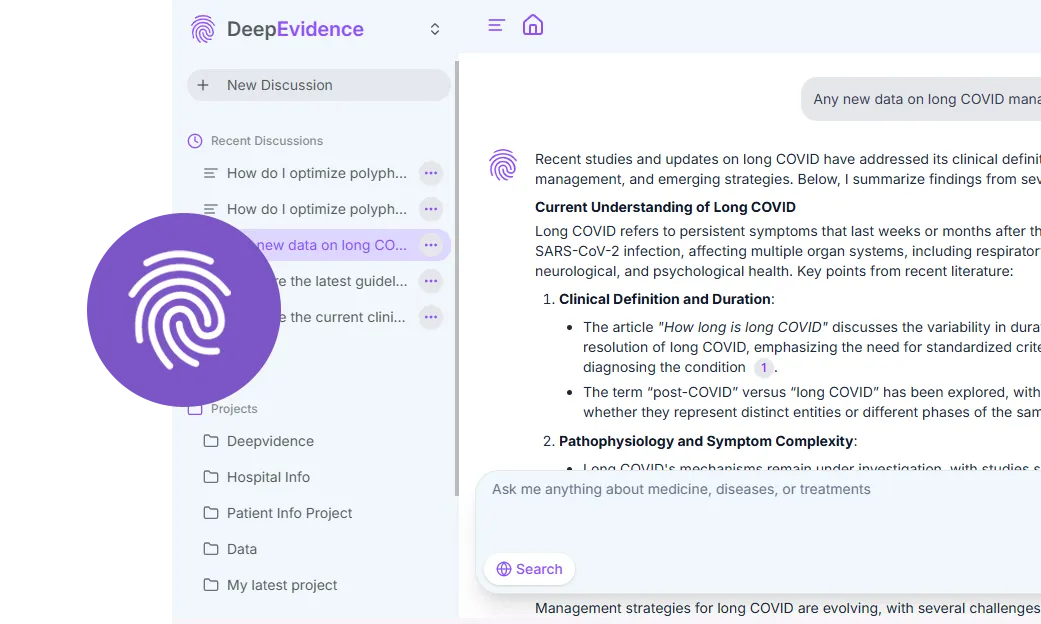Image resolution: width=1041 pixels, height=624 pixels.
Task: Open the Deepvidence project folder
Action: coord(270,441)
